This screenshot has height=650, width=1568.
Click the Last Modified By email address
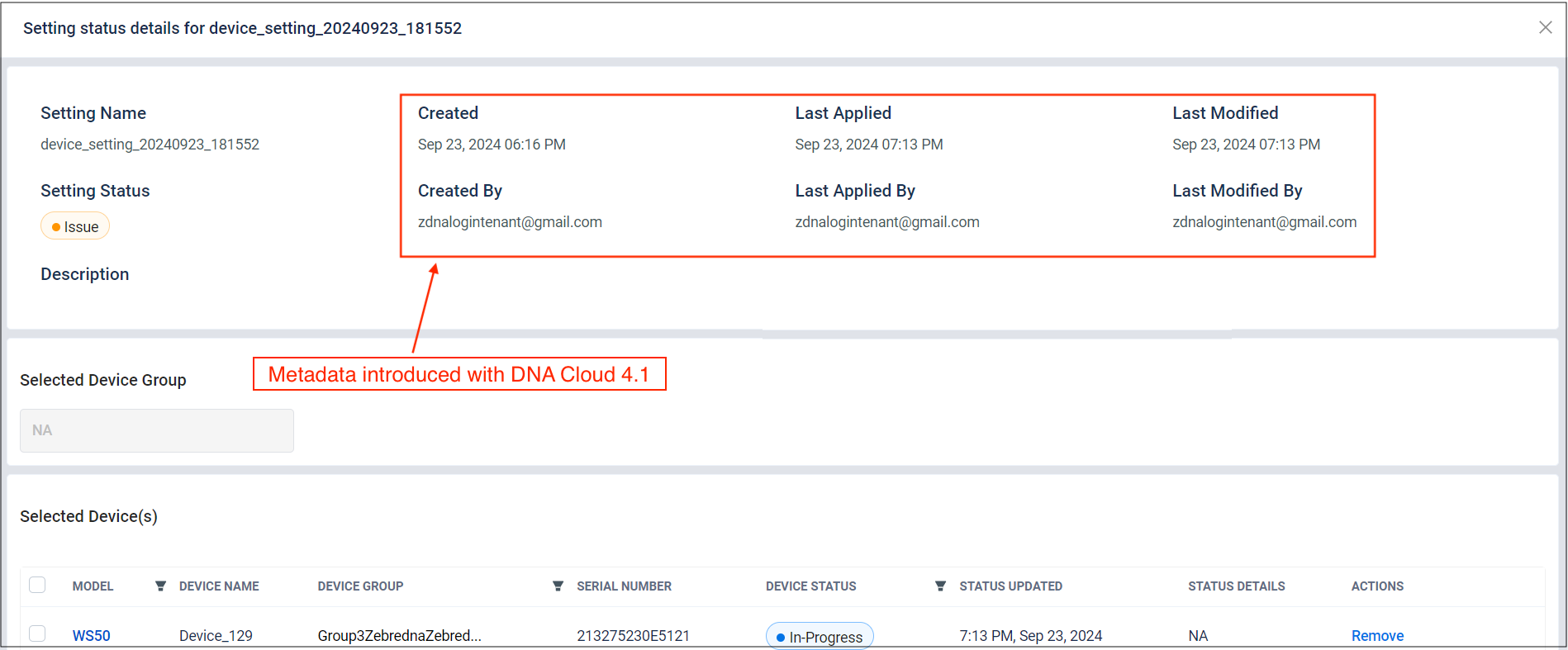point(1264,222)
